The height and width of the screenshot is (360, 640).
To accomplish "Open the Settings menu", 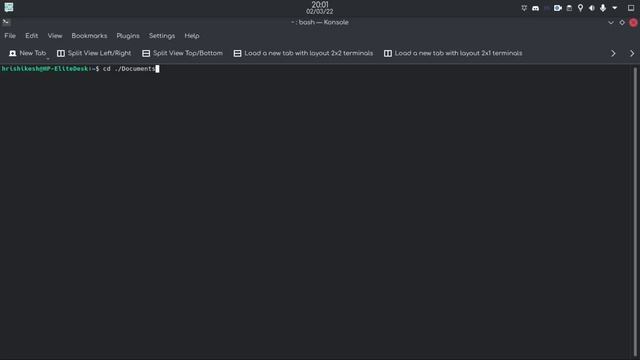I will (x=162, y=36).
